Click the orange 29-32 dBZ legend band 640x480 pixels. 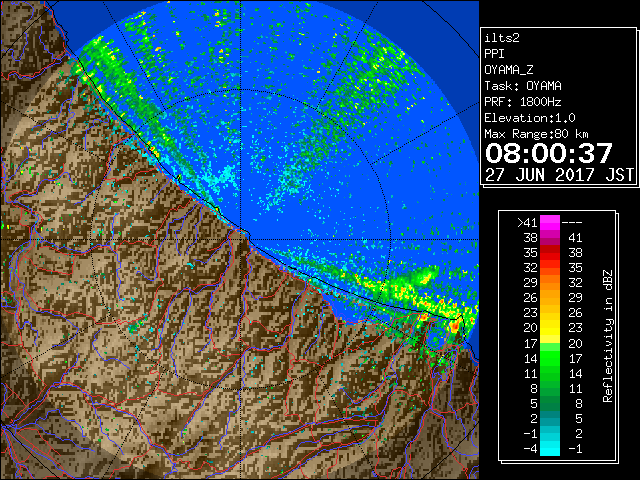[x=550, y=282]
